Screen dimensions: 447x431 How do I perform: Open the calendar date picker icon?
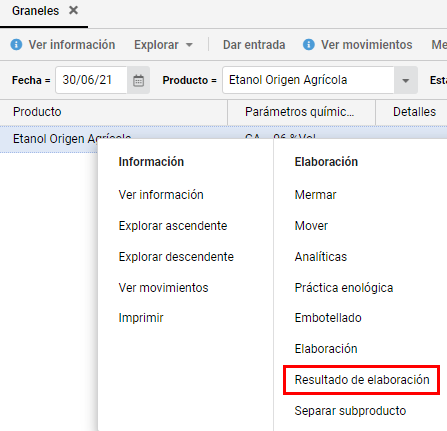click(x=138, y=80)
